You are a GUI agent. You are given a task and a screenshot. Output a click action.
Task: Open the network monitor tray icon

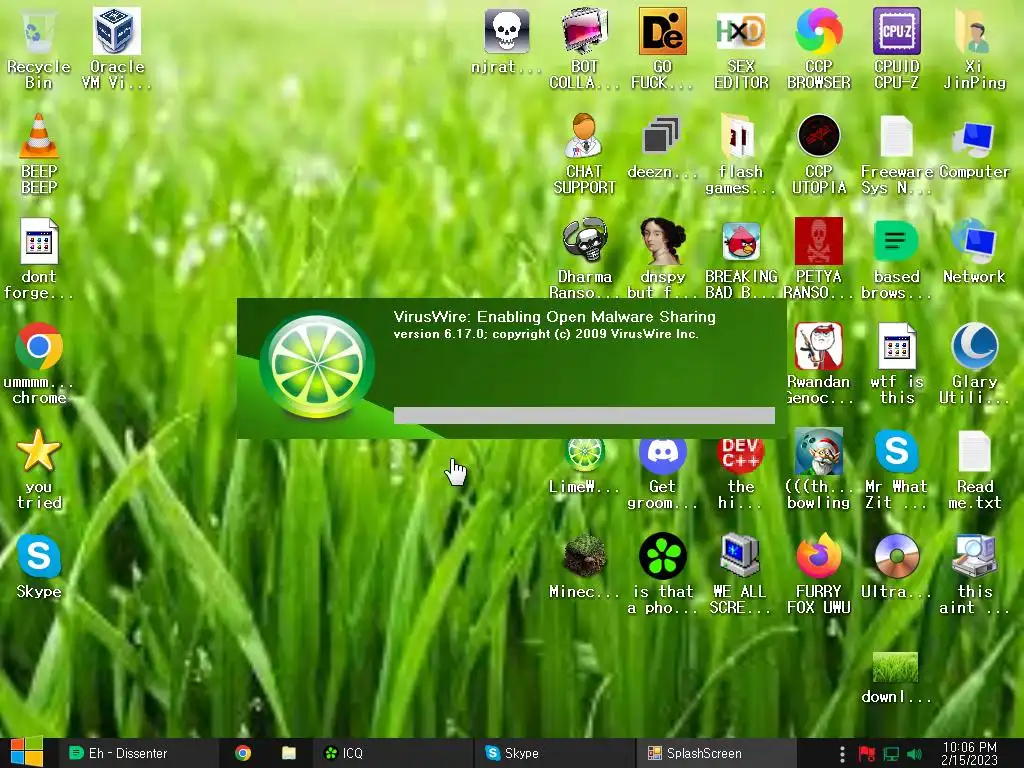click(891, 754)
